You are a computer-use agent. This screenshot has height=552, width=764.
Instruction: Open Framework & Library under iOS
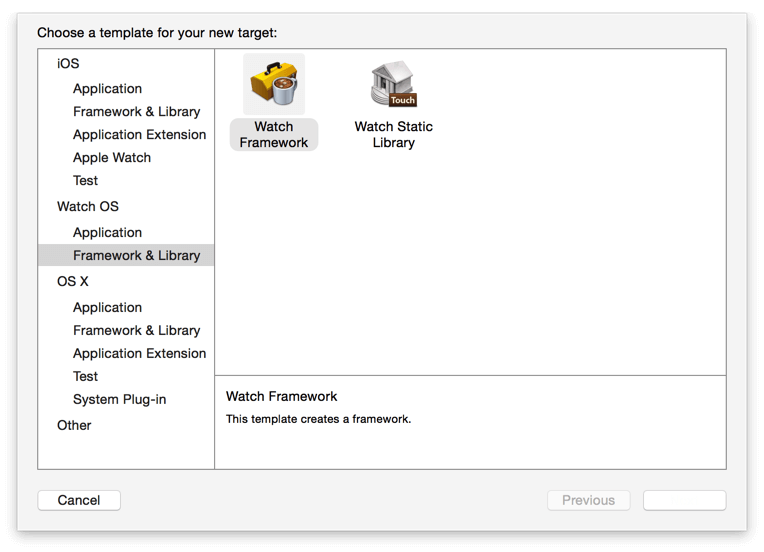(x=136, y=111)
